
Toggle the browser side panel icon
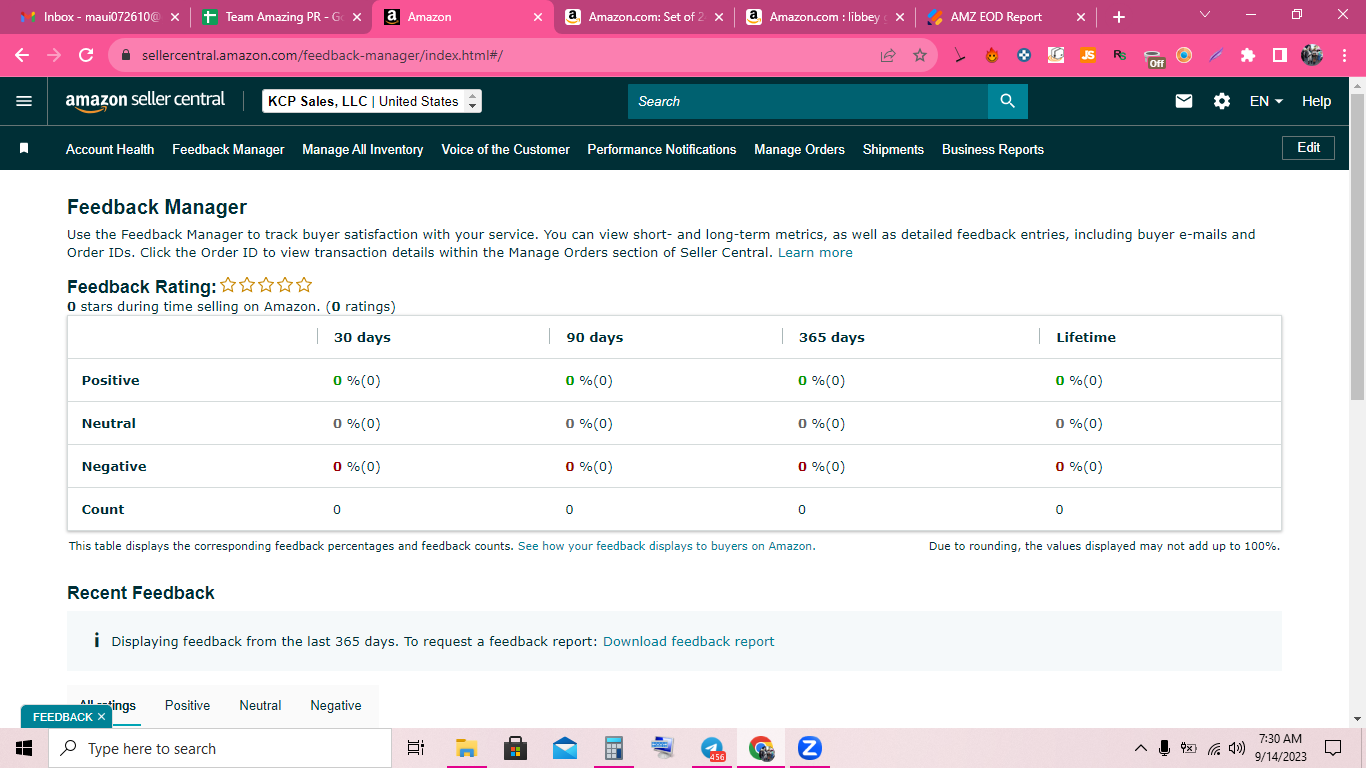(x=1279, y=55)
